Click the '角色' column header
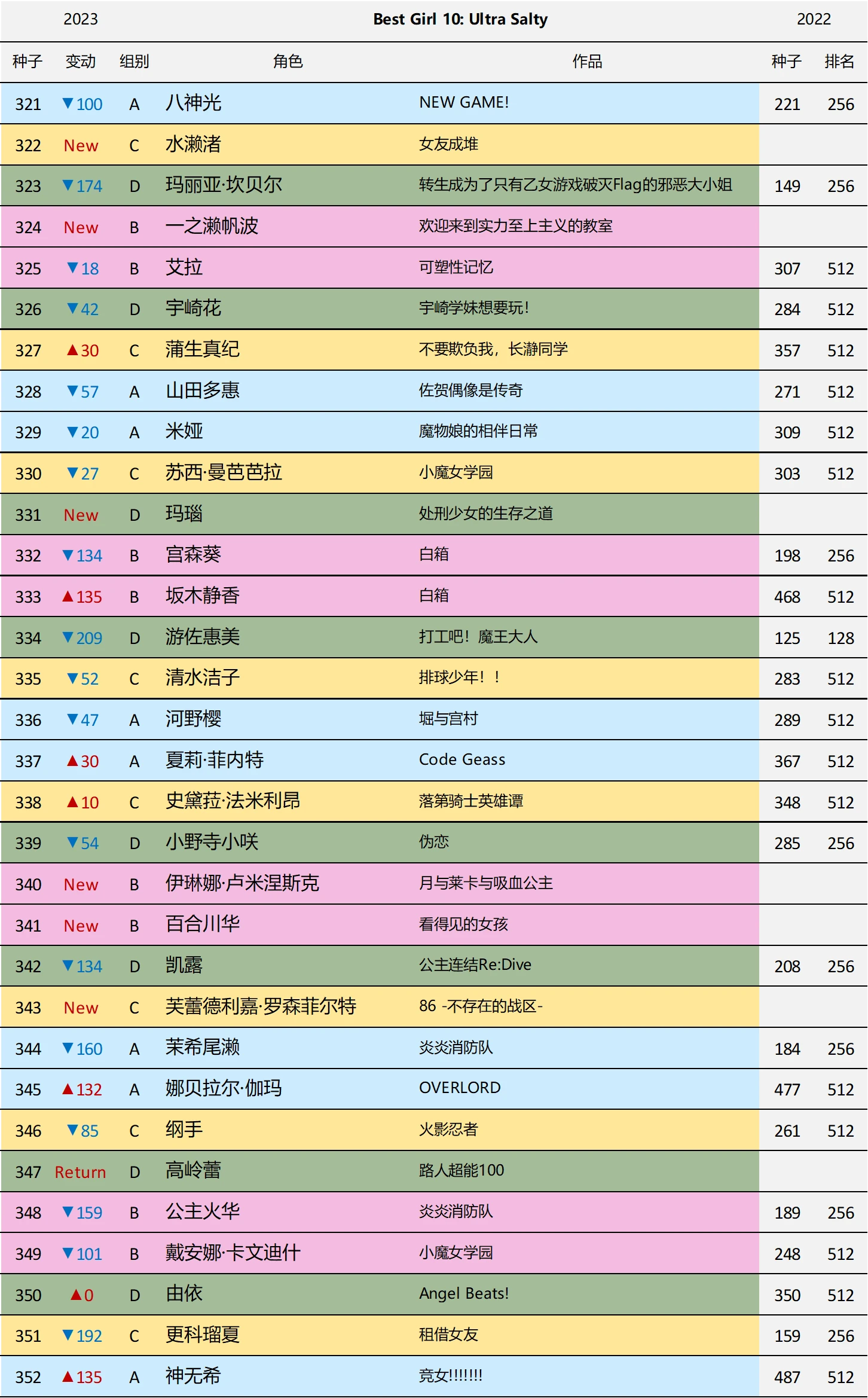The image size is (868, 1398). [288, 62]
